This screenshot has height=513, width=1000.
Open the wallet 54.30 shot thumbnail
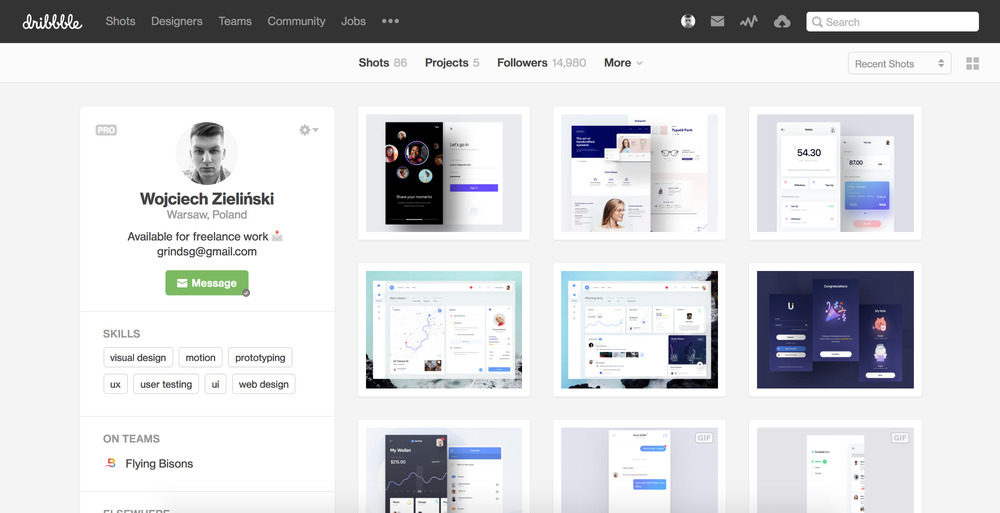[x=835, y=173]
